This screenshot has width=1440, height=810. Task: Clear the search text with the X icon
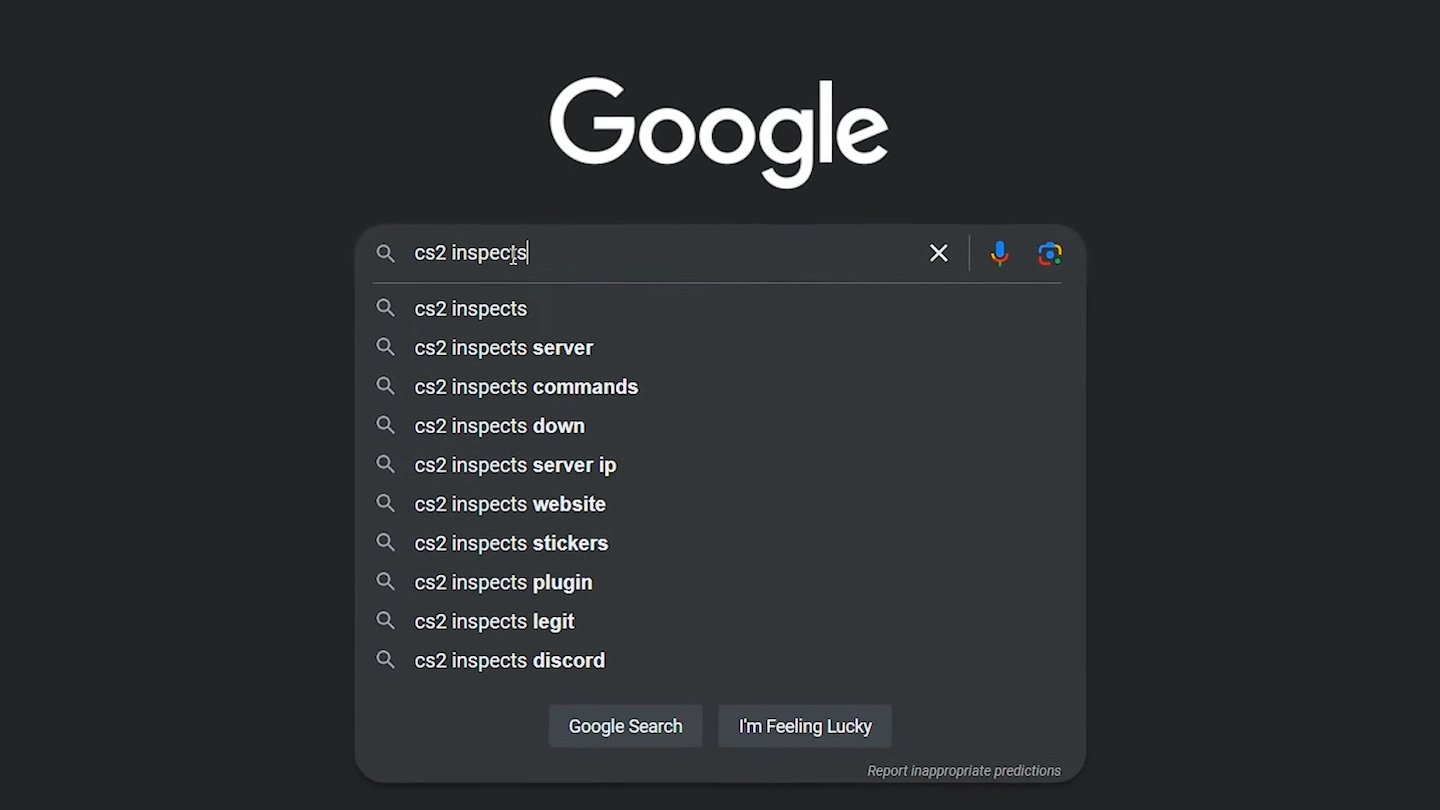938,254
